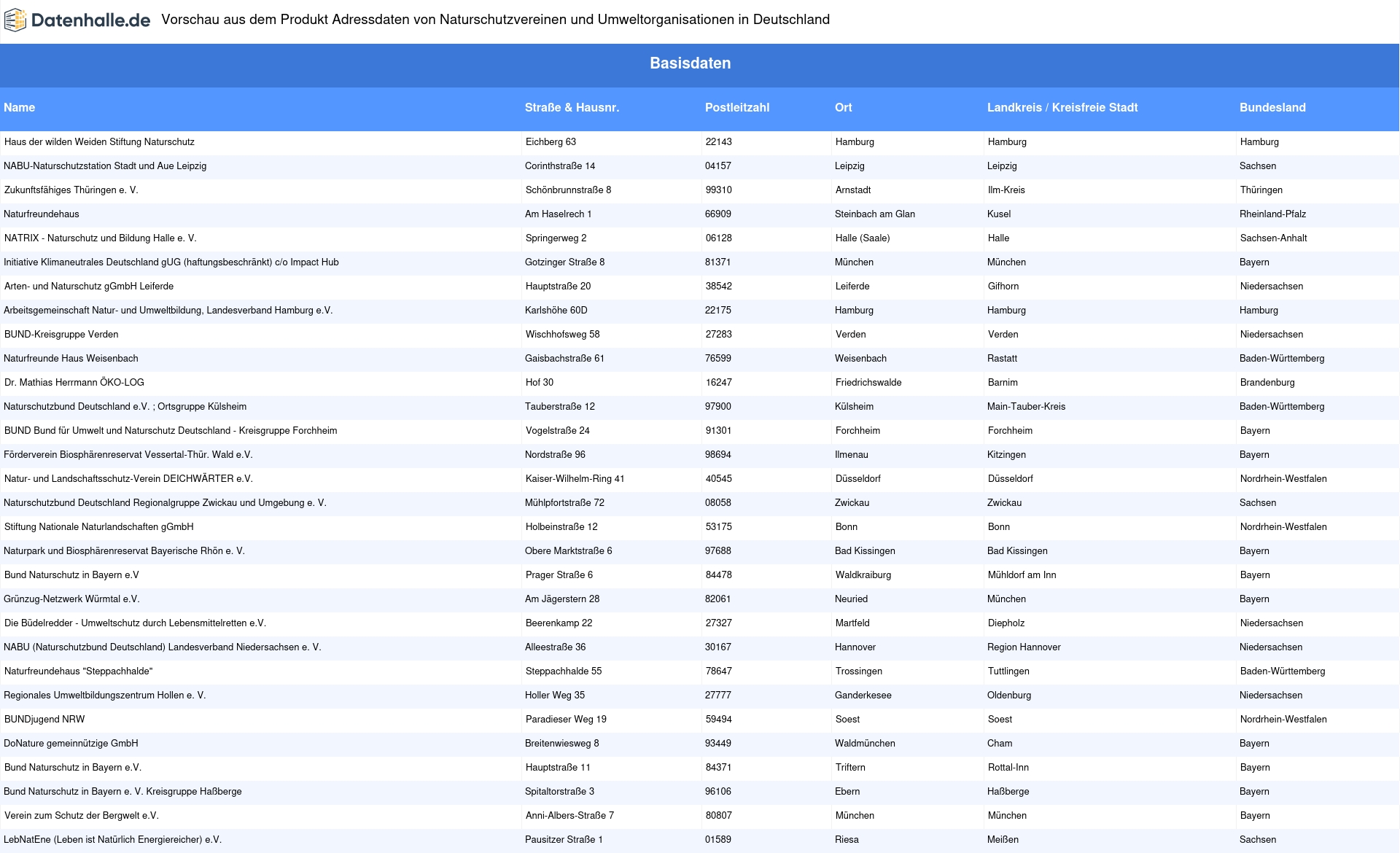Click the Rottal-Inn district cell
This screenshot has height=853, width=1400.
click(1009, 768)
